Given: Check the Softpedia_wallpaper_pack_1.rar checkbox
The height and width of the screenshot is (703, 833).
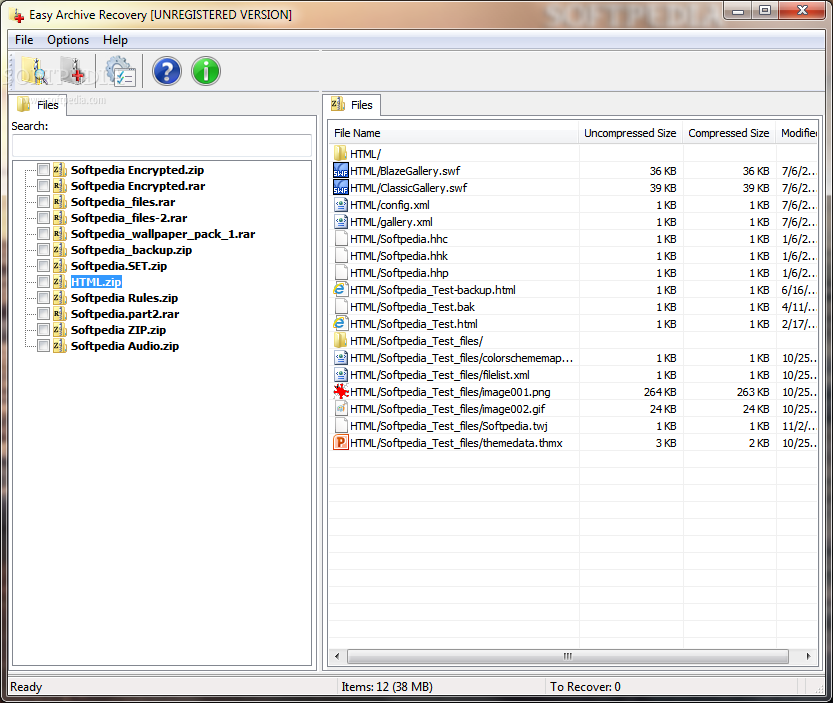Looking at the screenshot, I should pos(44,234).
